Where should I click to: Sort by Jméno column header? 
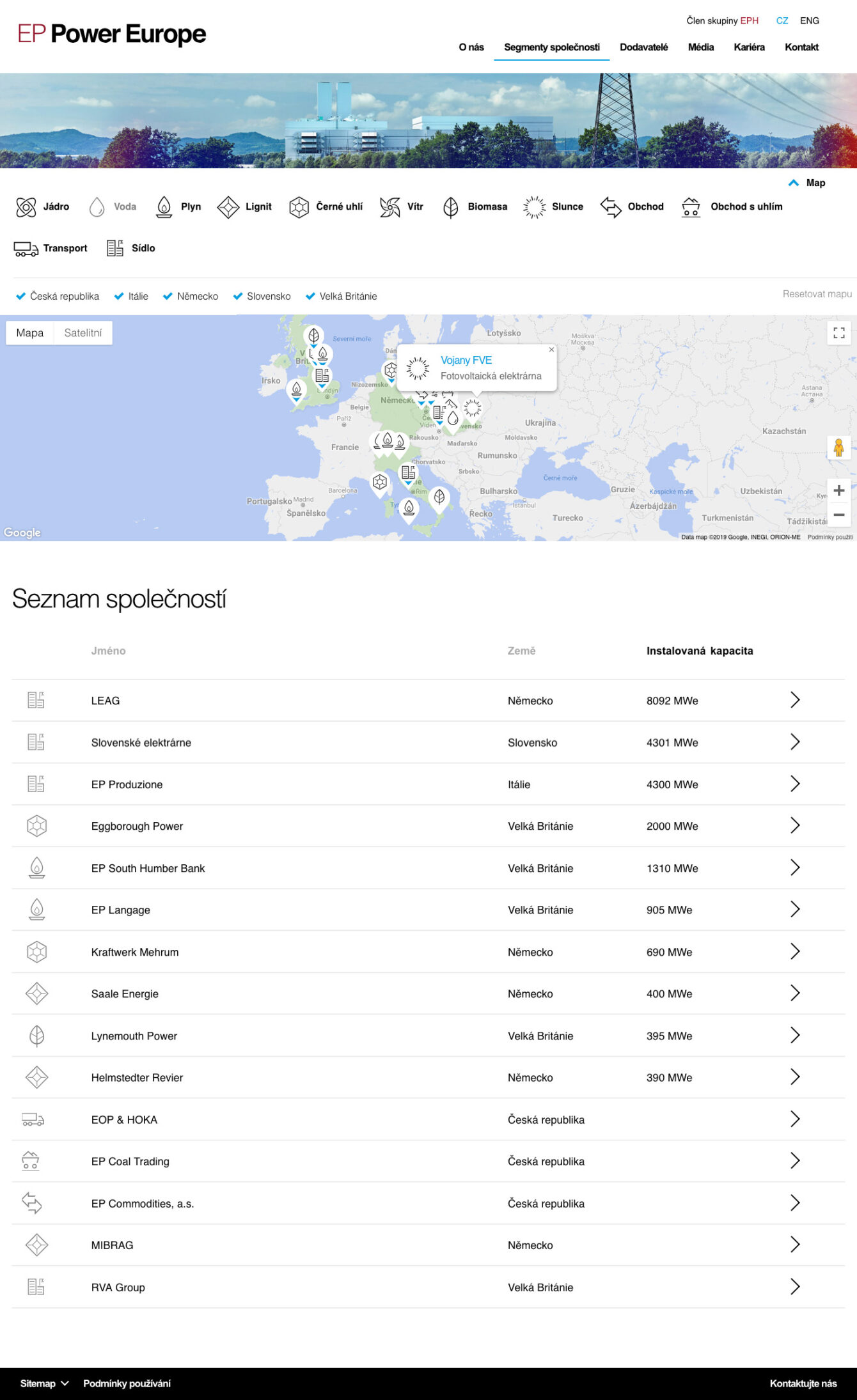pos(108,651)
